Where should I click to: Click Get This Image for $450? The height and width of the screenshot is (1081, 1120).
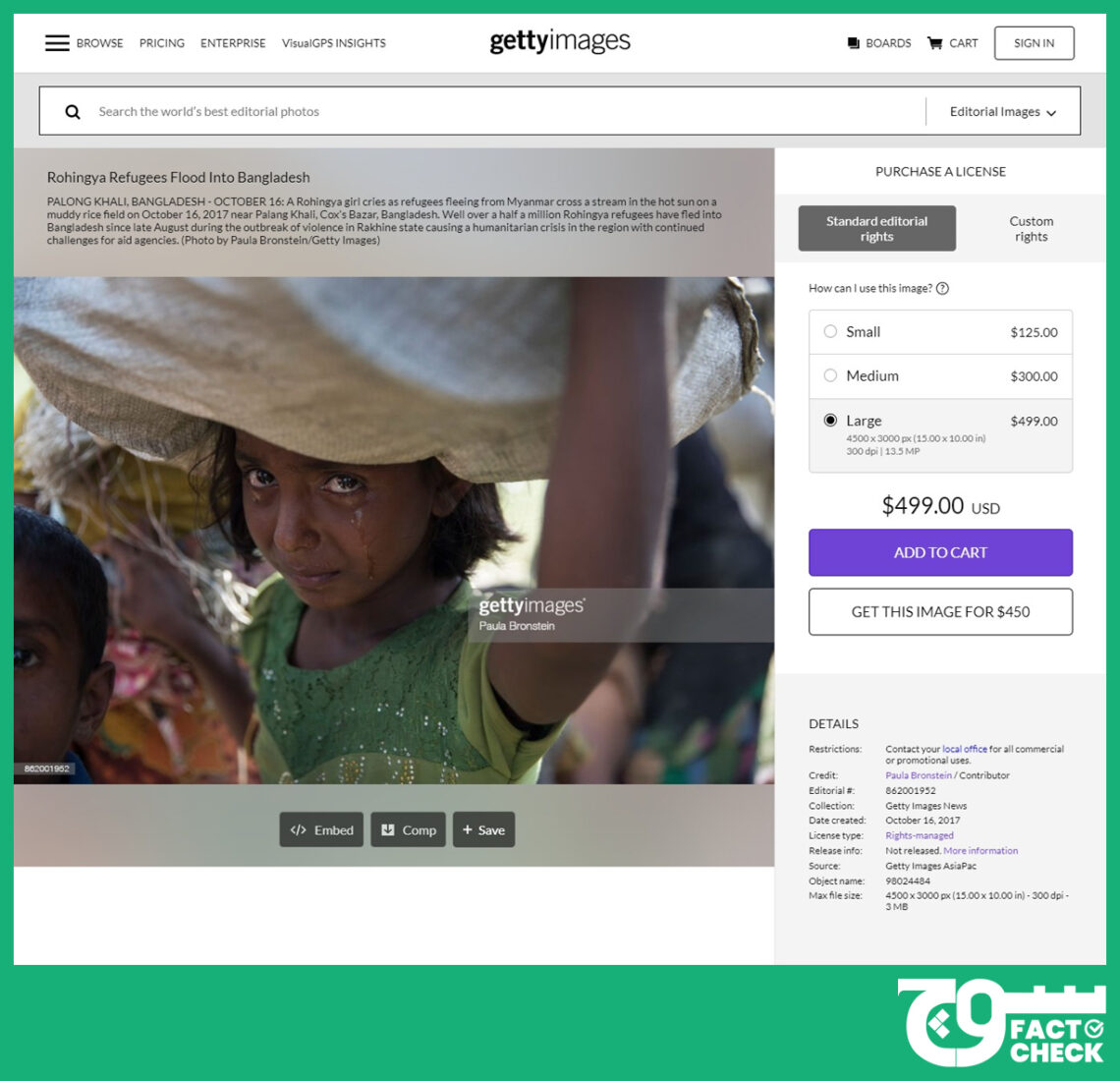(940, 611)
